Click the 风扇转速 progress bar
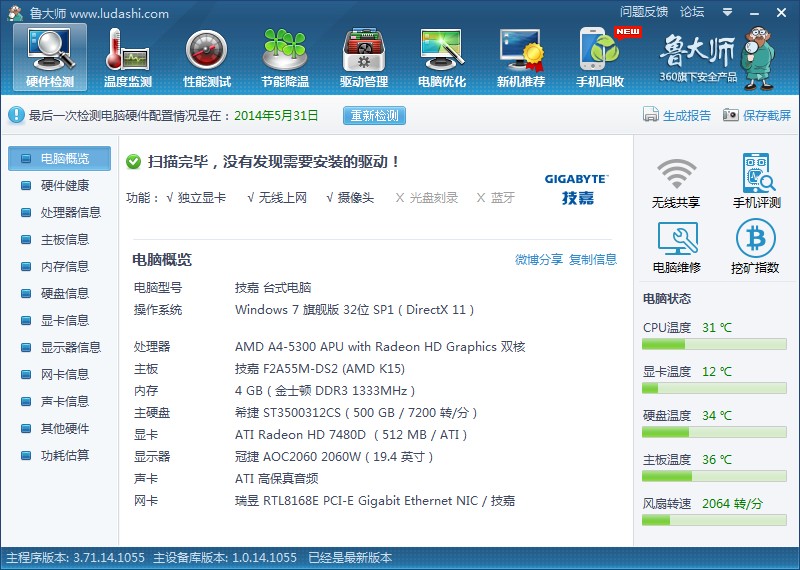 (x=714, y=521)
